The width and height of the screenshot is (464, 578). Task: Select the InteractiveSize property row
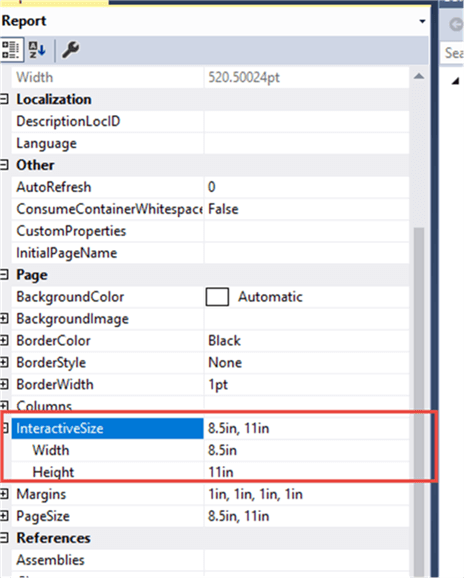click(107, 428)
